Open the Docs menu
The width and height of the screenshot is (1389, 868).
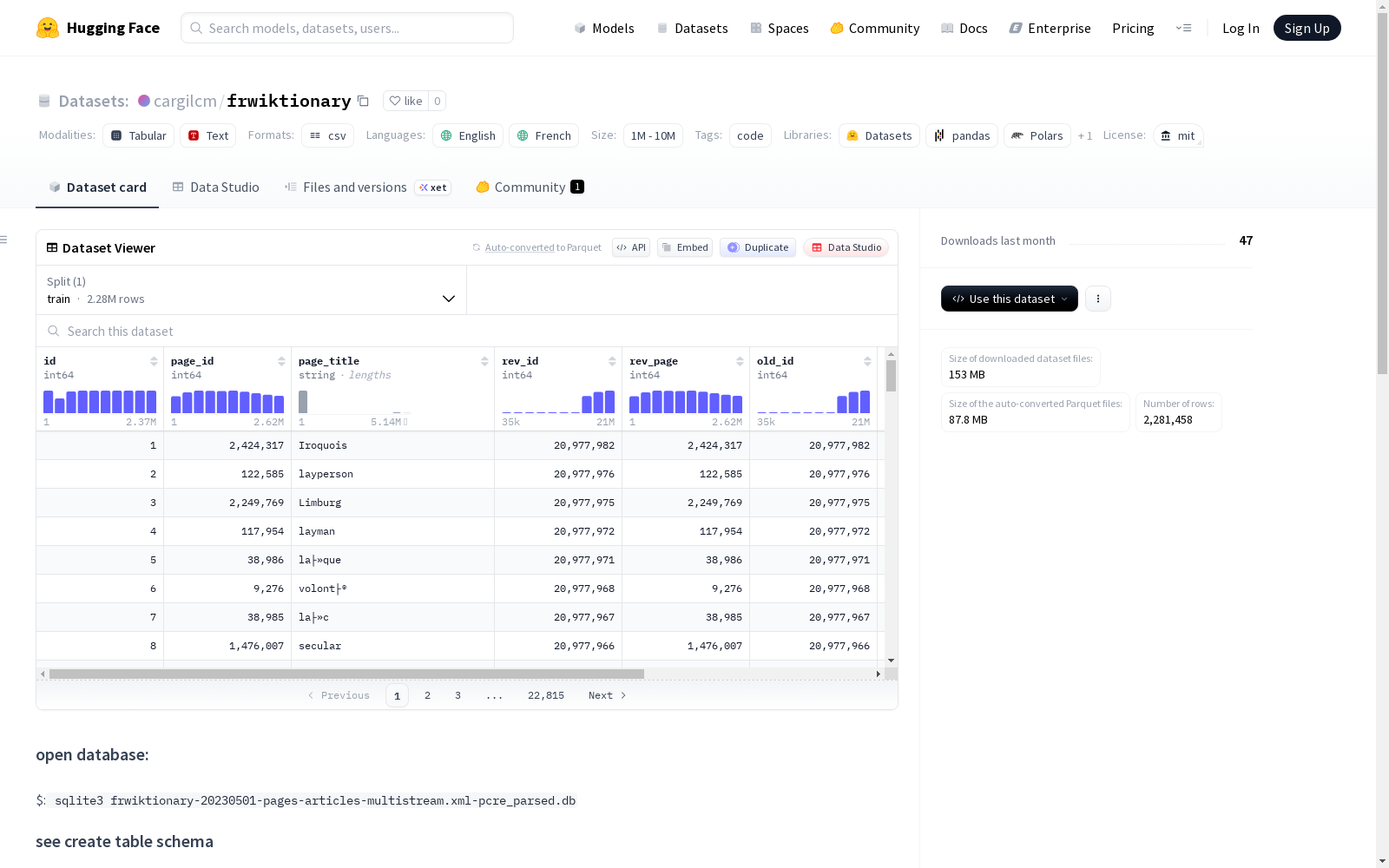click(964, 28)
